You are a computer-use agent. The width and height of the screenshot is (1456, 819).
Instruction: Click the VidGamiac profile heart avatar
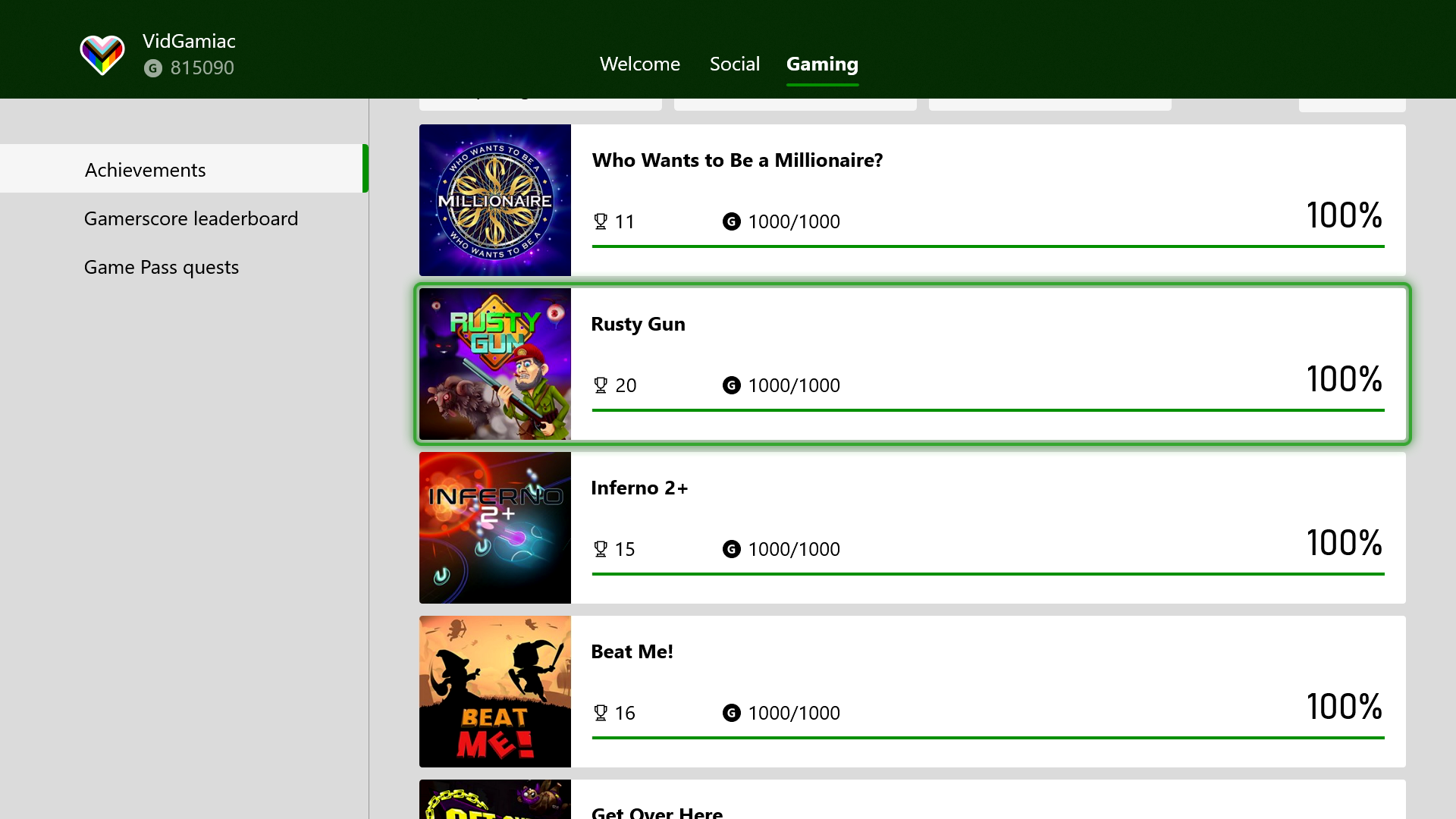(102, 55)
